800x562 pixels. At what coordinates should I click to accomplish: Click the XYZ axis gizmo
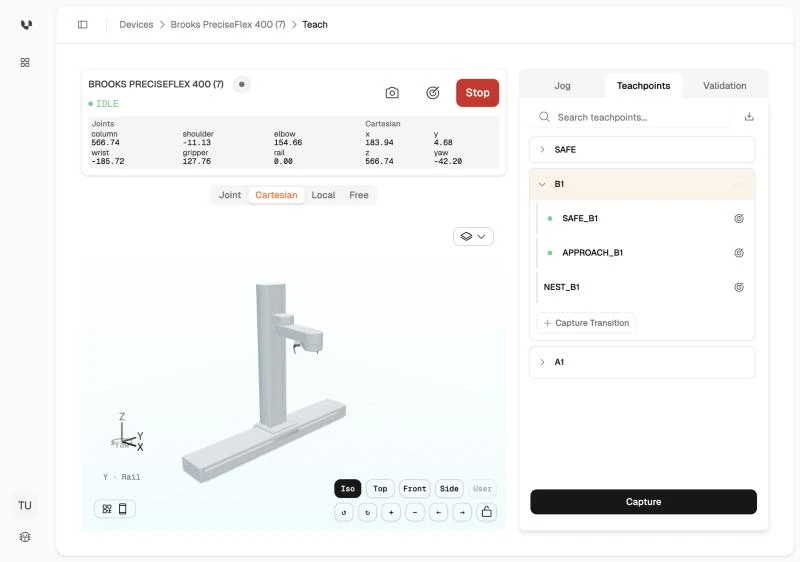[x=128, y=433]
